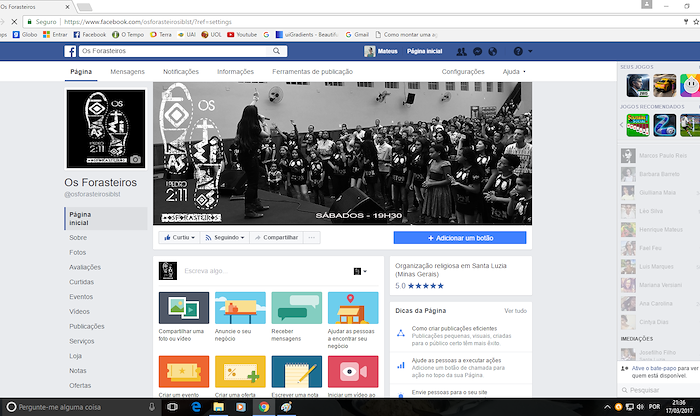Open Avaliações in left sidebar
Viewport: 700px width, 416px height.
pos(85,267)
